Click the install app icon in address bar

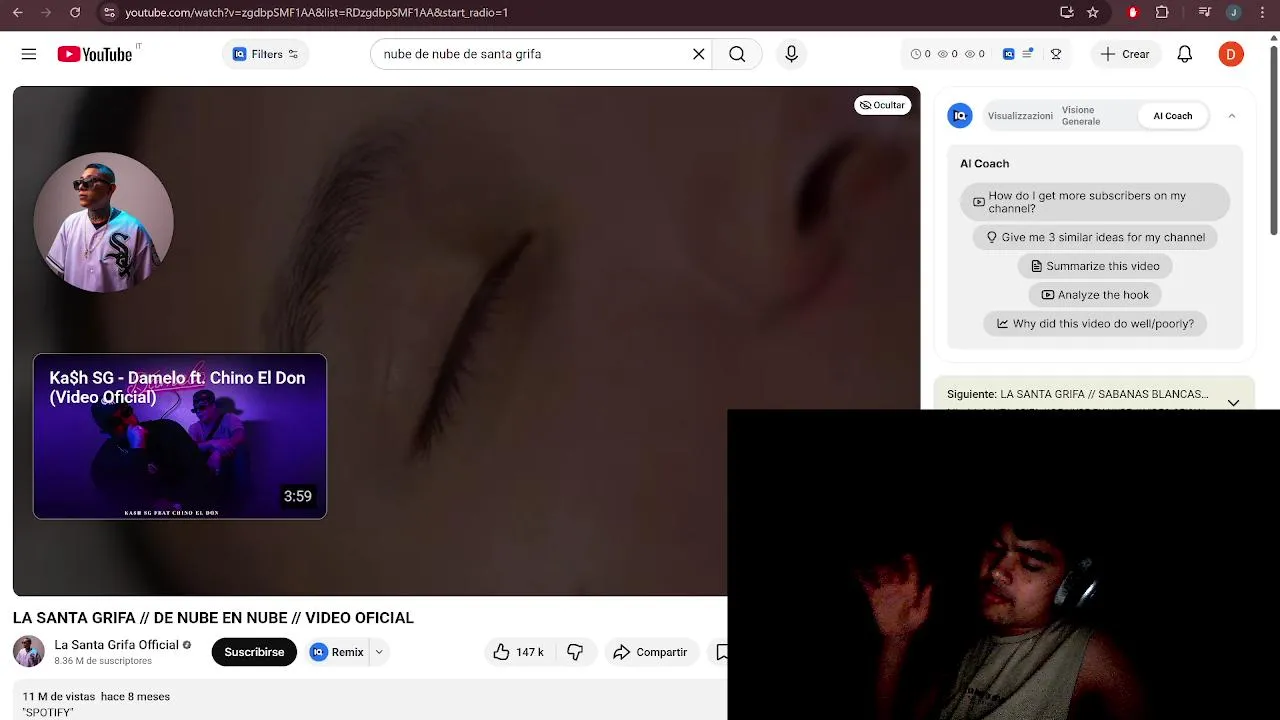point(1067,12)
